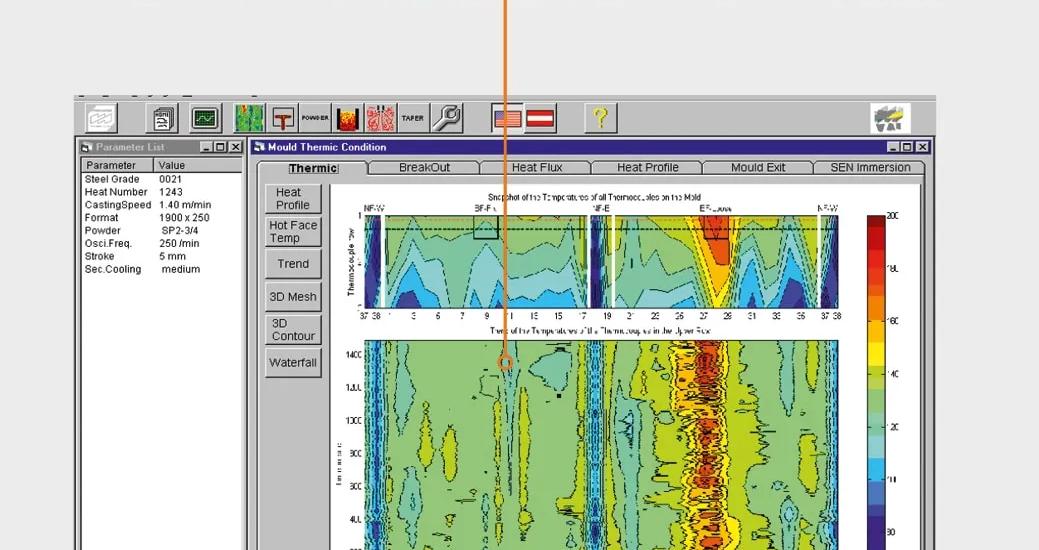
Task: Open the Heat Flux tab
Action: click(x=537, y=168)
